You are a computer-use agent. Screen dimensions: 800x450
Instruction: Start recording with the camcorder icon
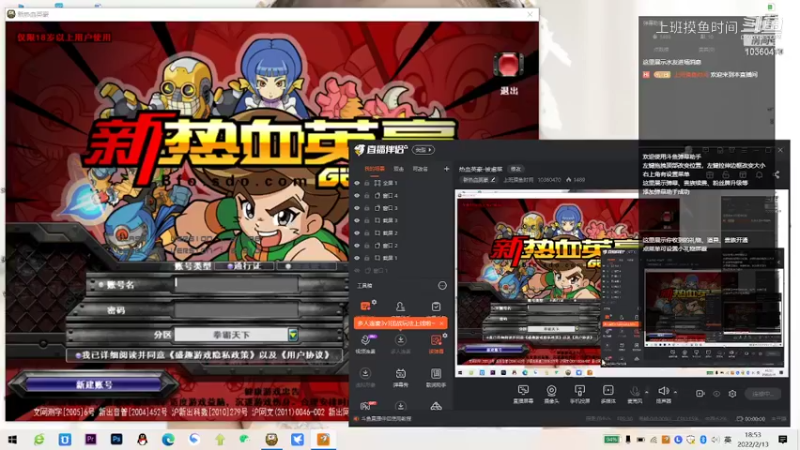coord(699,393)
